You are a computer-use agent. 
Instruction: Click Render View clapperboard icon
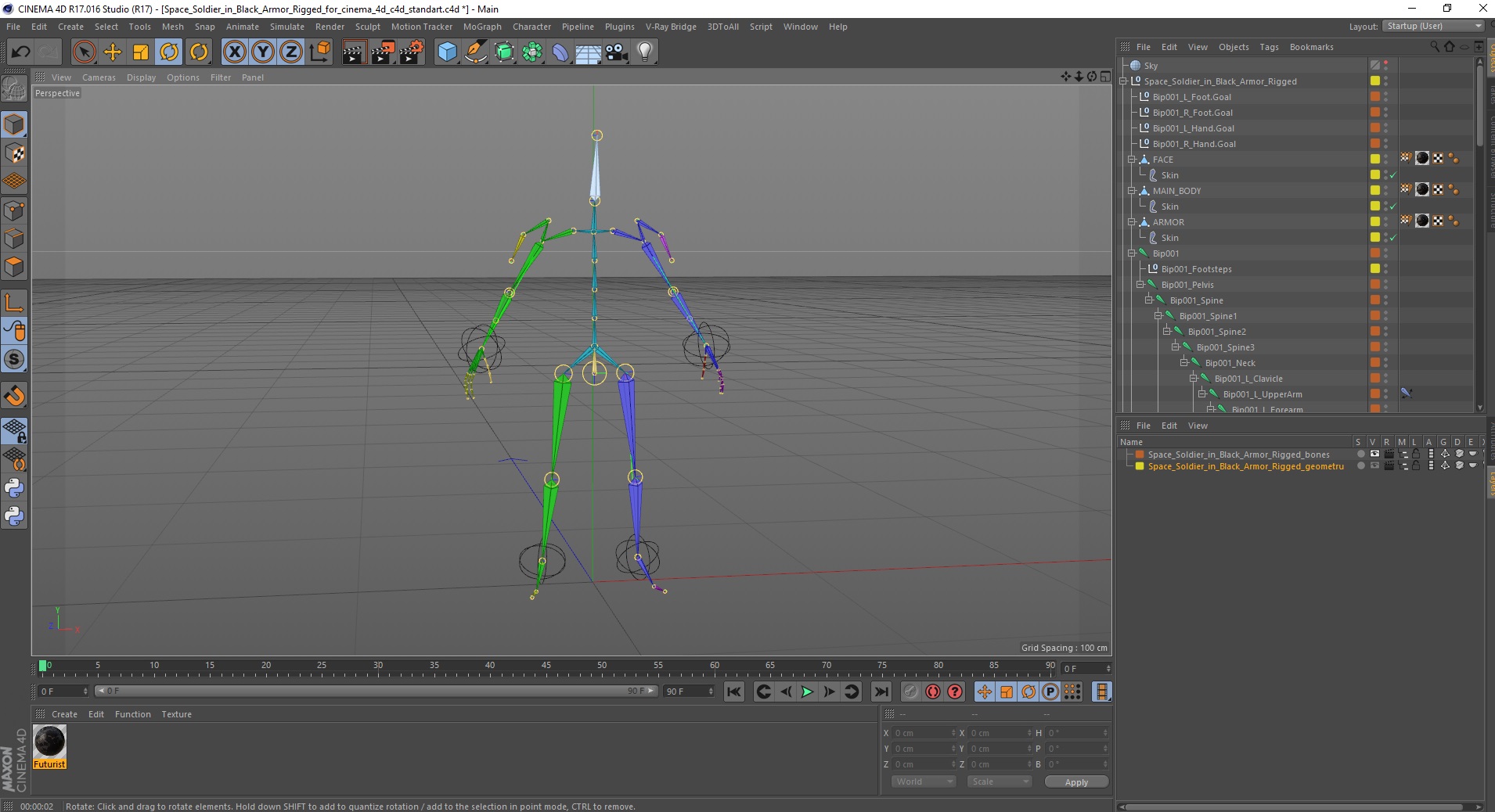pos(354,52)
